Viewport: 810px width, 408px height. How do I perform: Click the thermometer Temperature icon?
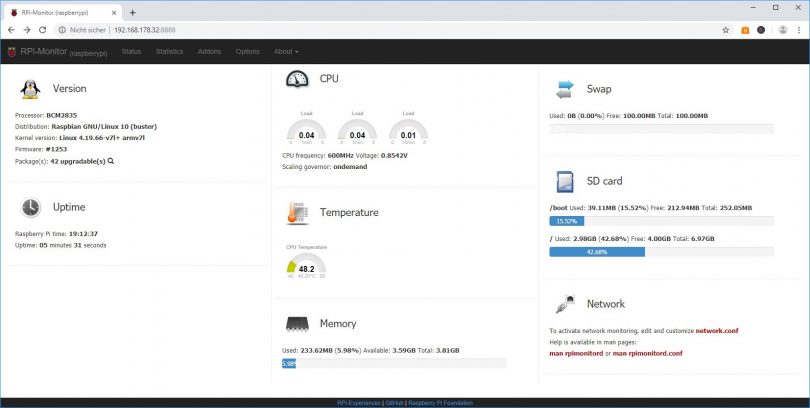click(x=298, y=213)
